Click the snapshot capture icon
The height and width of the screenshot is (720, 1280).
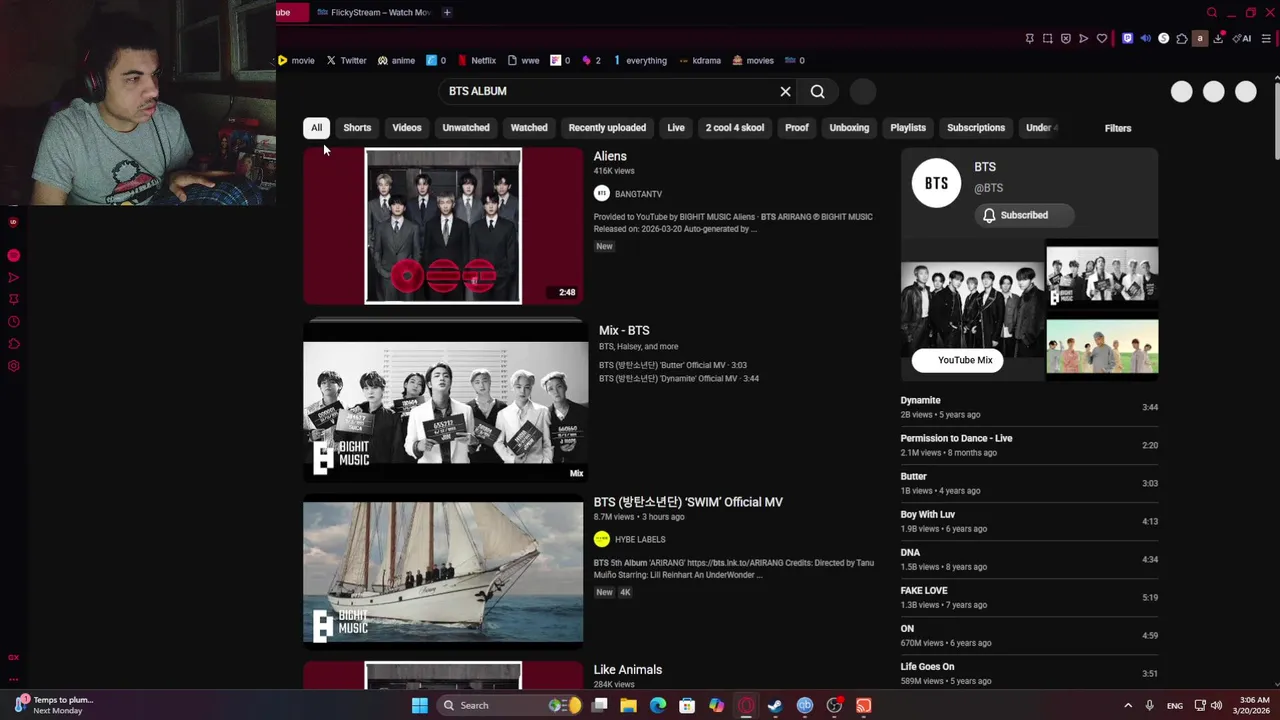point(1047,38)
